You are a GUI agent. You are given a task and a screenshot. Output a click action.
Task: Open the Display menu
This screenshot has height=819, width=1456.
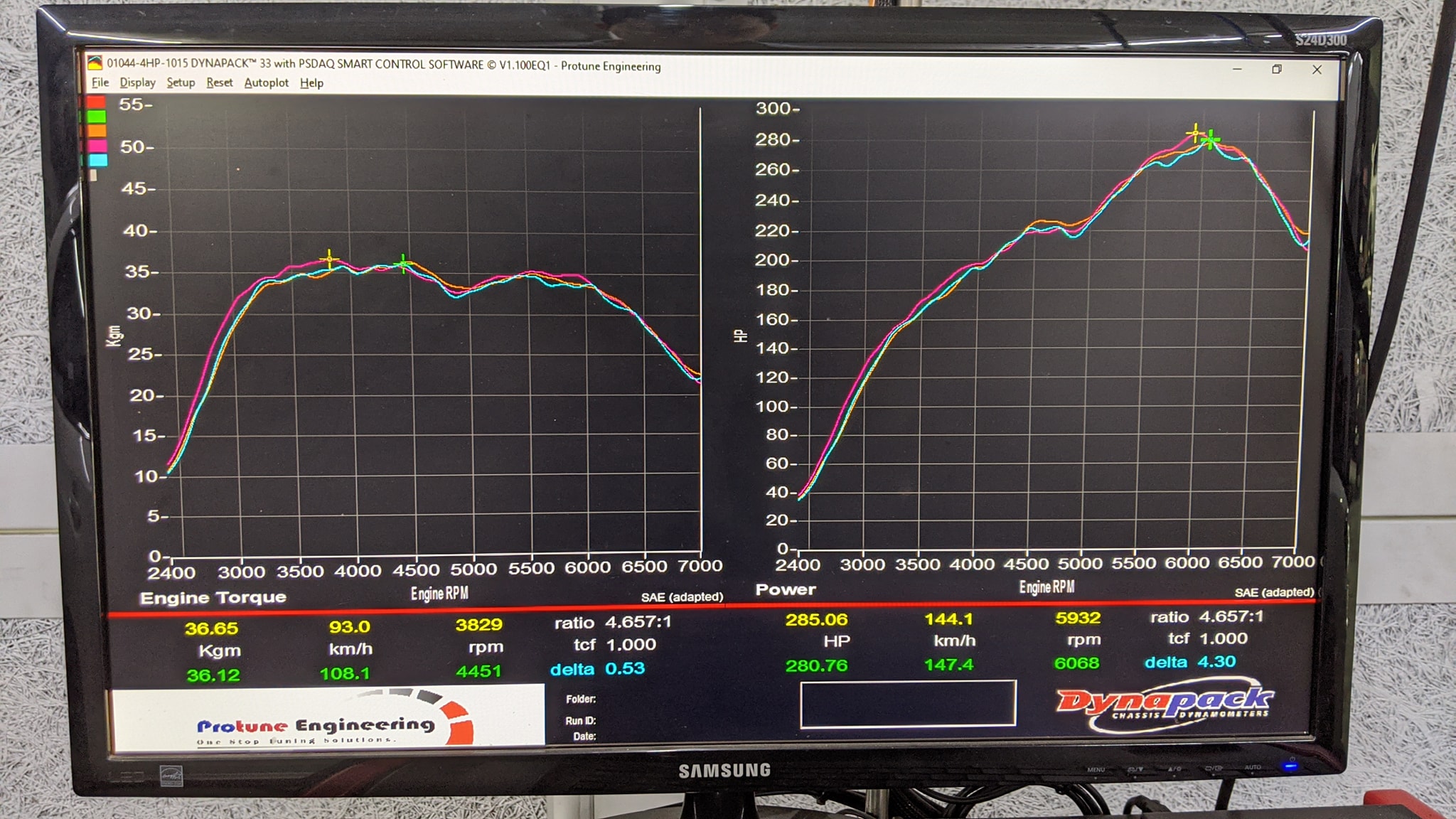tap(137, 82)
